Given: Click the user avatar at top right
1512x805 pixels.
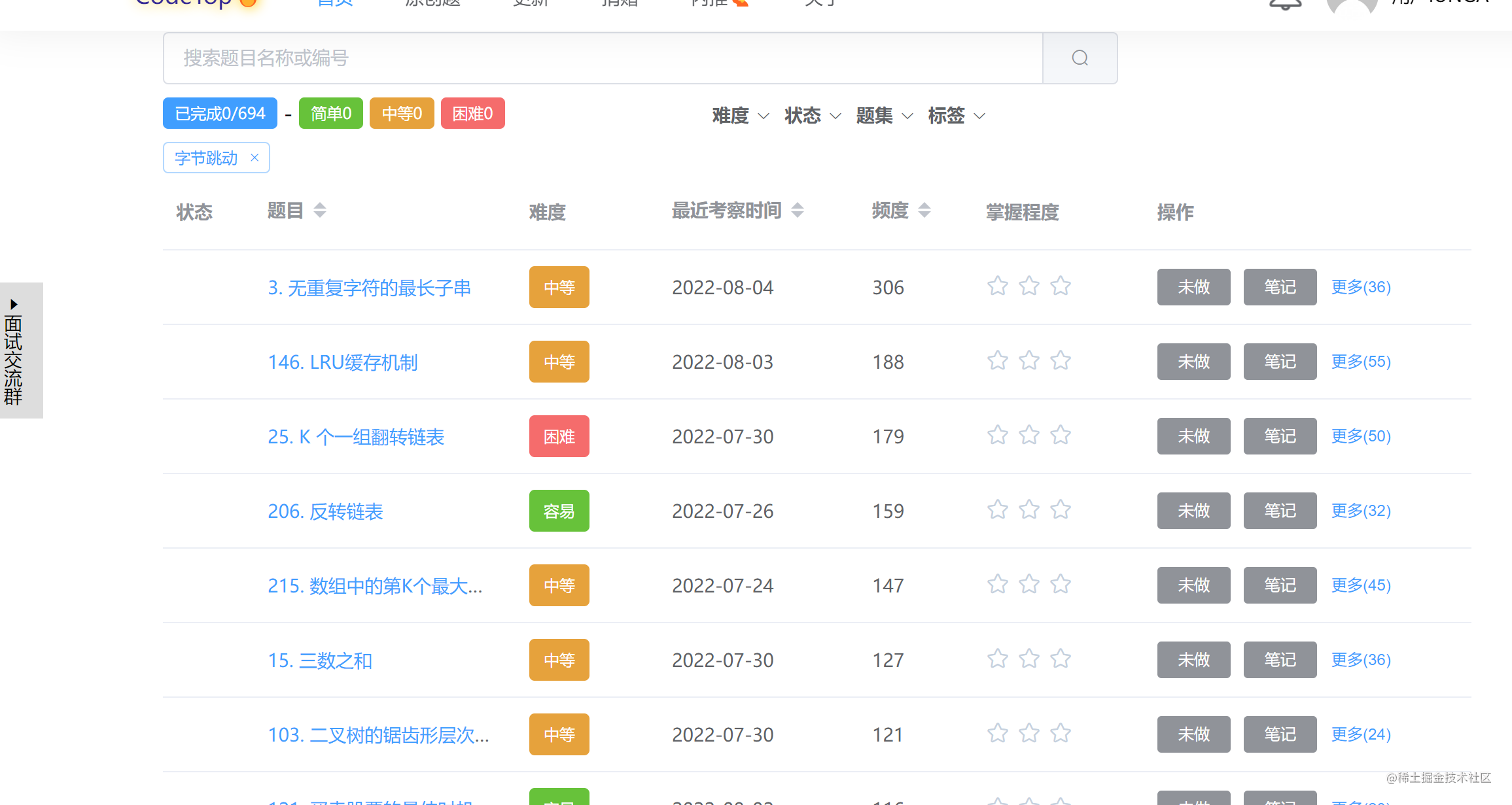Looking at the screenshot, I should click(1350, 7).
